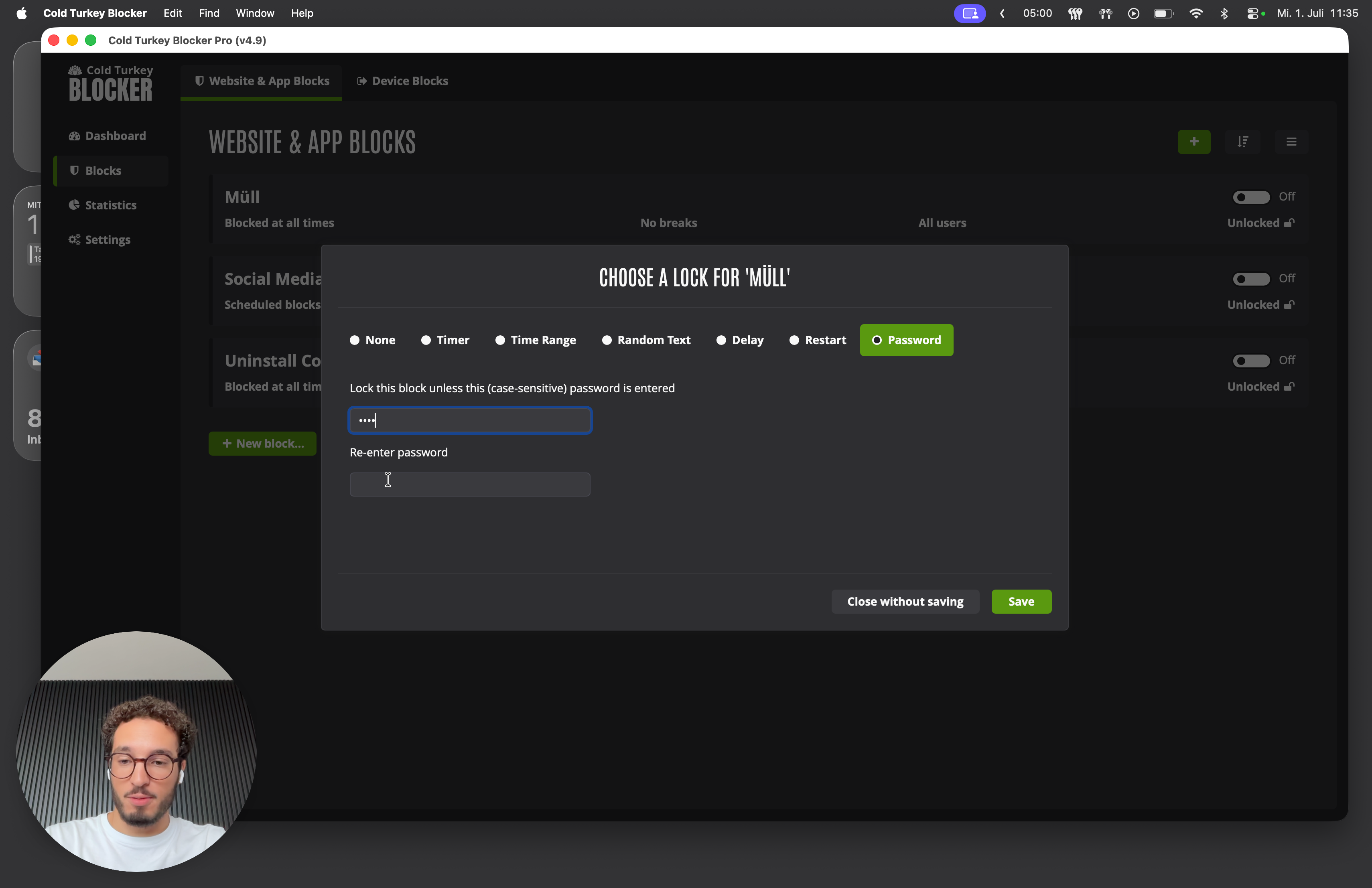This screenshot has height=888, width=1372.
Task: Focus the Re-enter password field
Action: click(470, 485)
